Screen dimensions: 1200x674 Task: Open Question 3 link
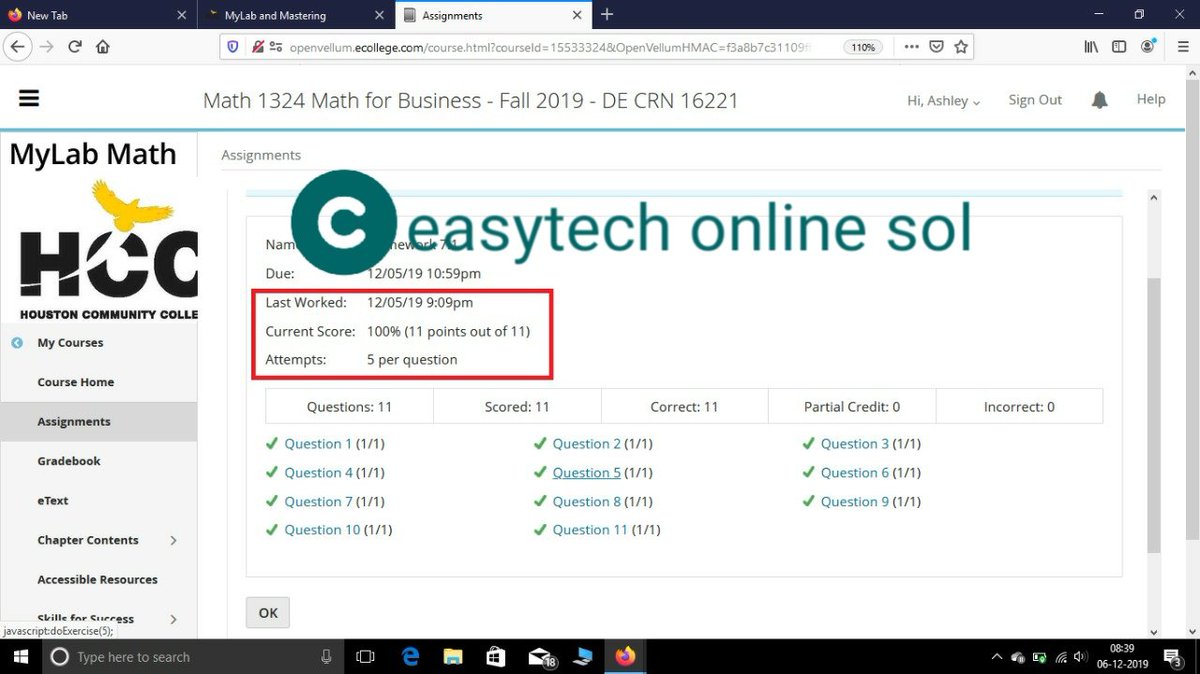(855, 444)
